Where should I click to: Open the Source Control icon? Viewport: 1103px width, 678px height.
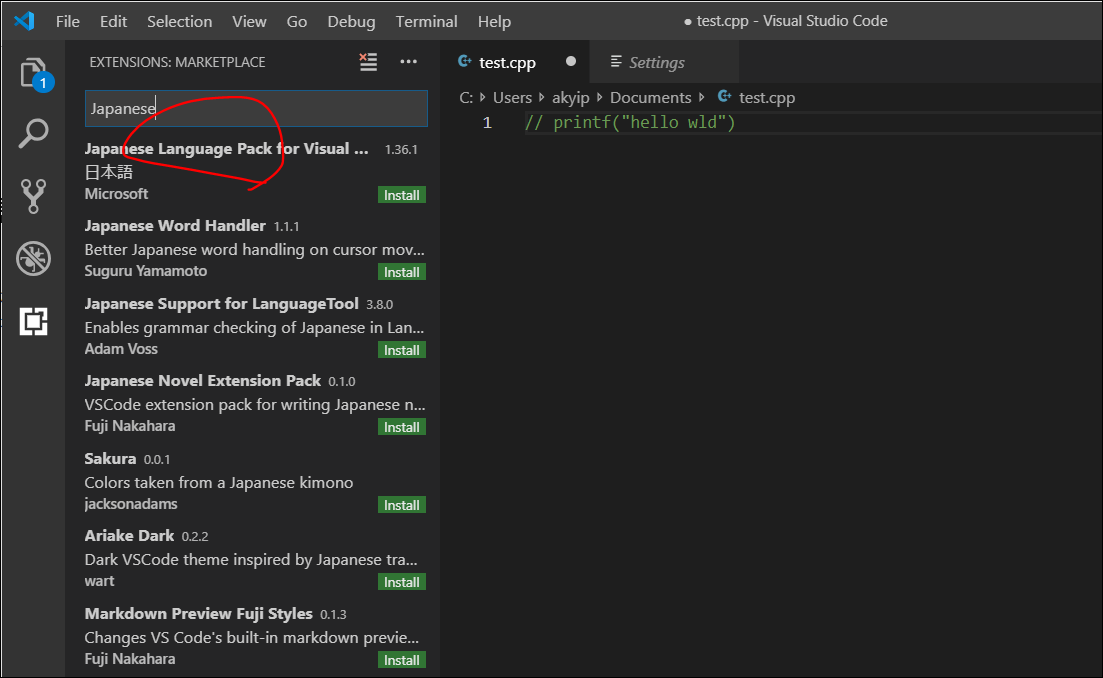pyautogui.click(x=33, y=196)
